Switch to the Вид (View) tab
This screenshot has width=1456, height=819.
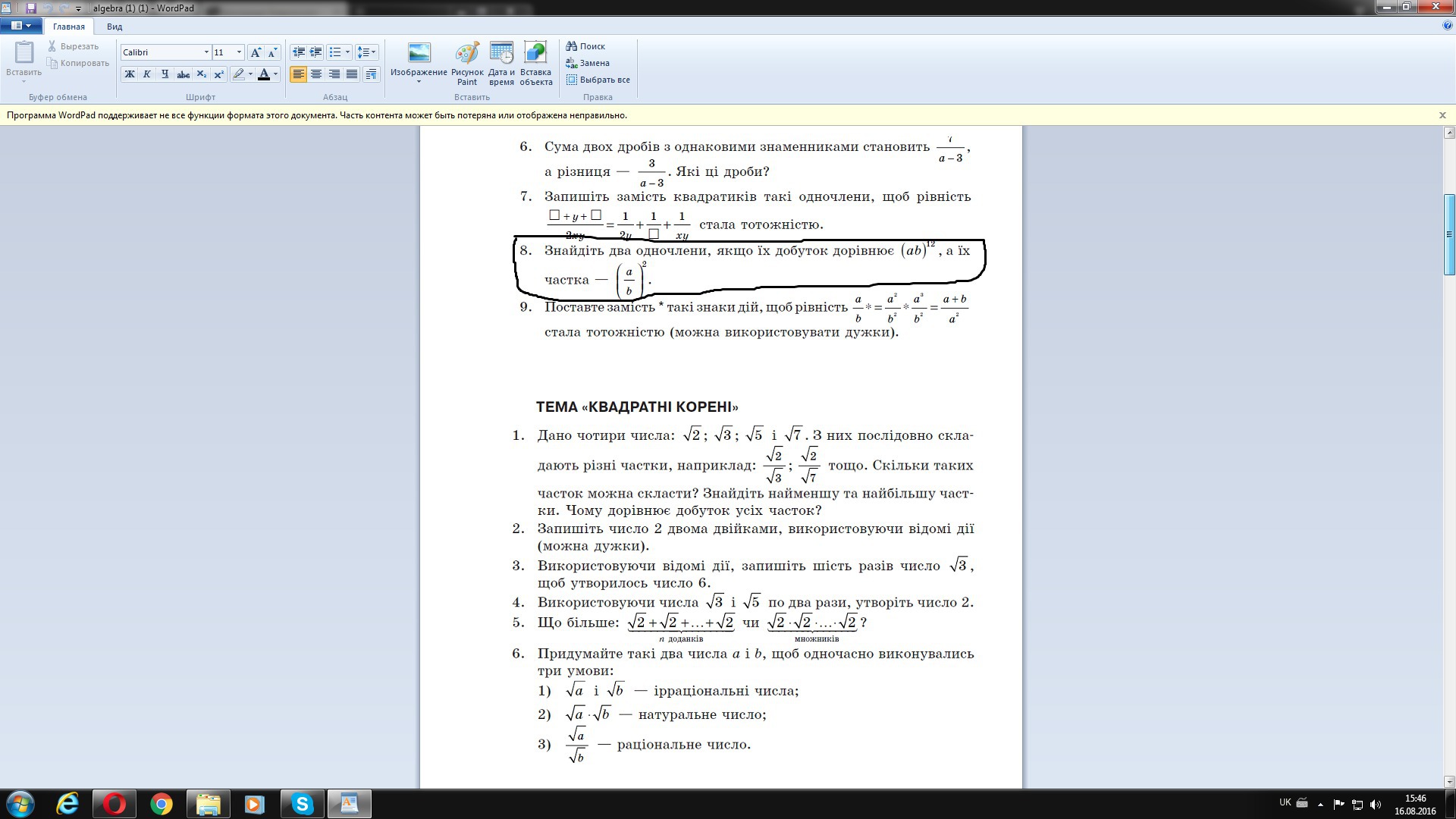pos(115,27)
